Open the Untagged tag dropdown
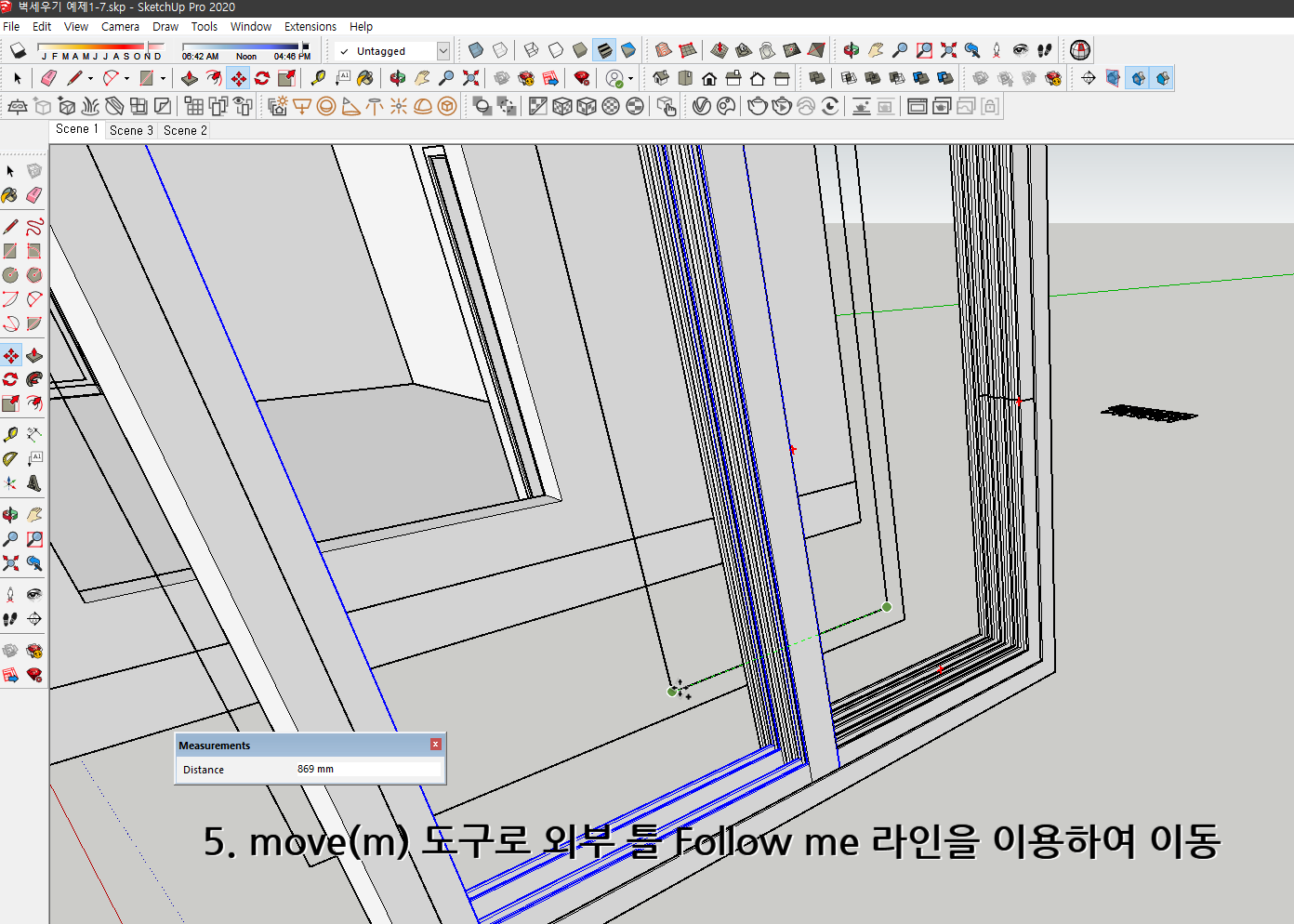Viewport: 1294px width, 924px height. 444,51
